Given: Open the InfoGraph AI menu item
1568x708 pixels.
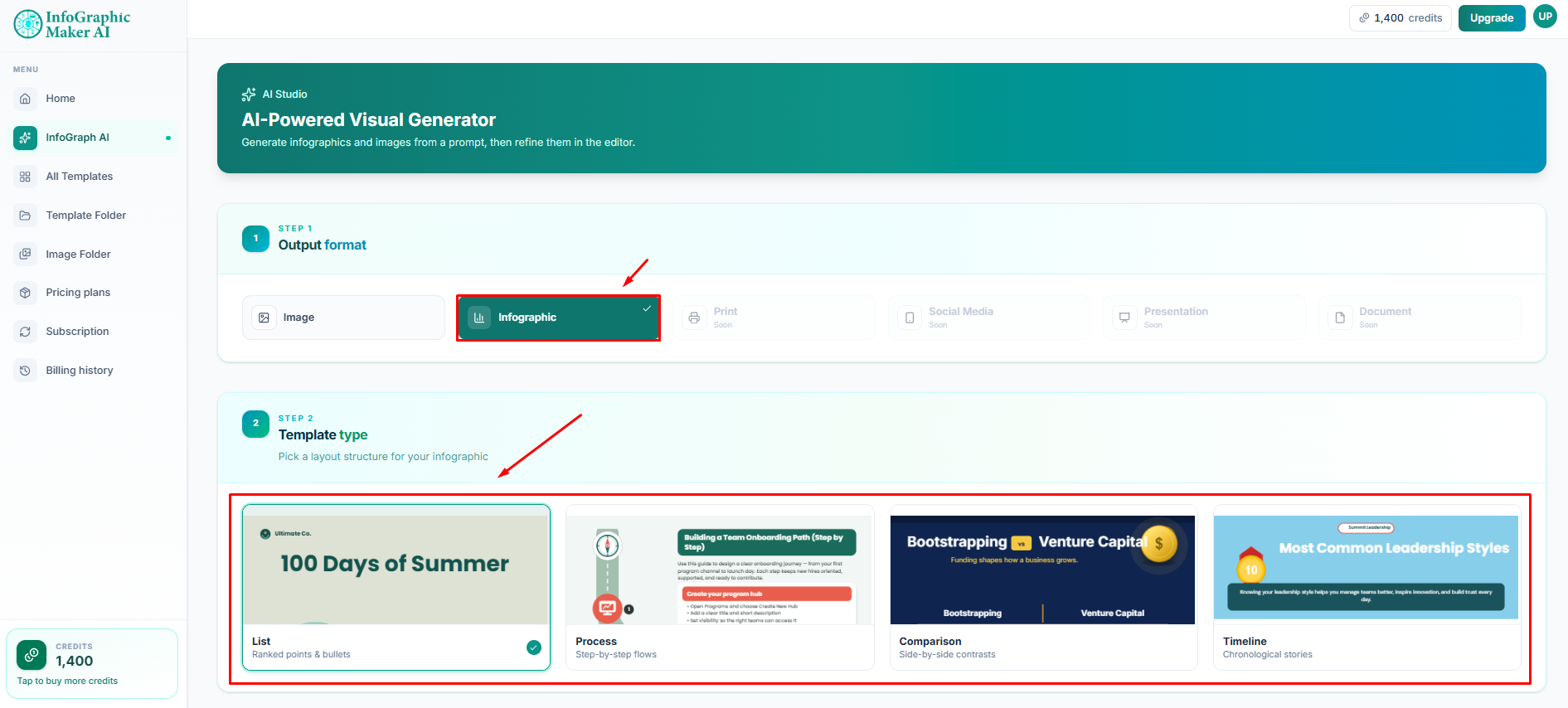Looking at the screenshot, I should 95,138.
